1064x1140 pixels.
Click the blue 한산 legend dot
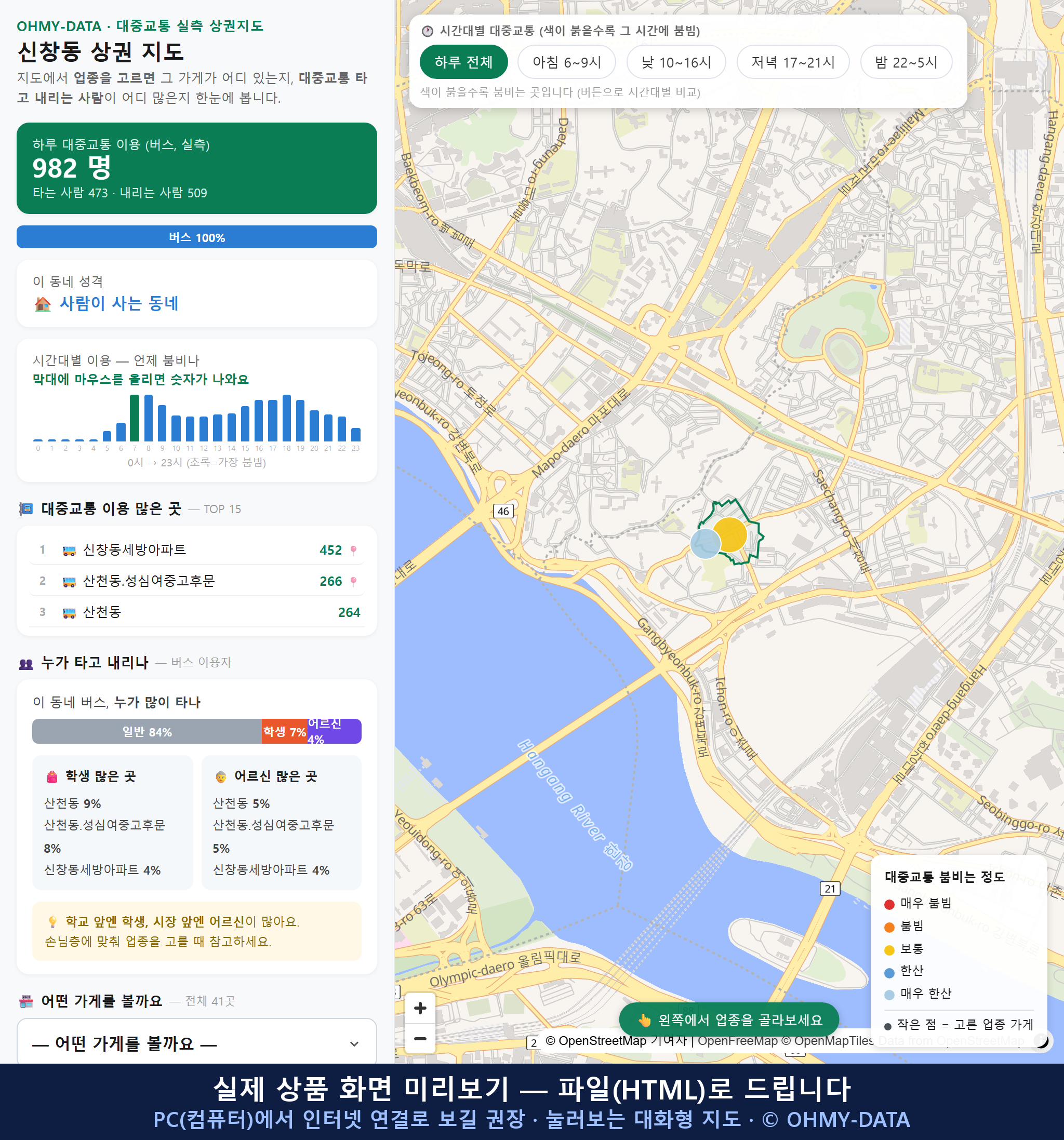coord(889,973)
